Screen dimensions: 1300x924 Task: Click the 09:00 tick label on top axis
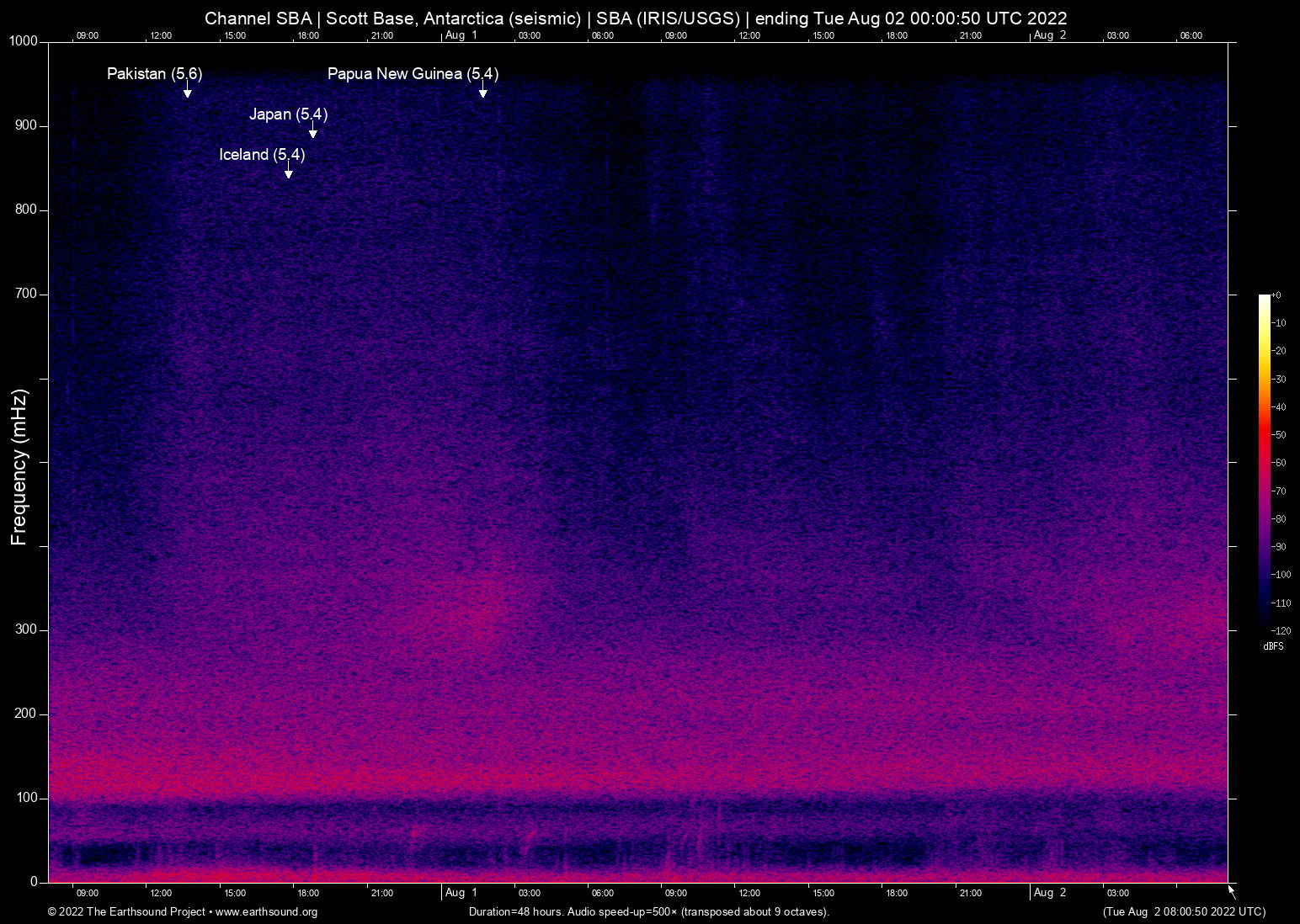click(88, 35)
